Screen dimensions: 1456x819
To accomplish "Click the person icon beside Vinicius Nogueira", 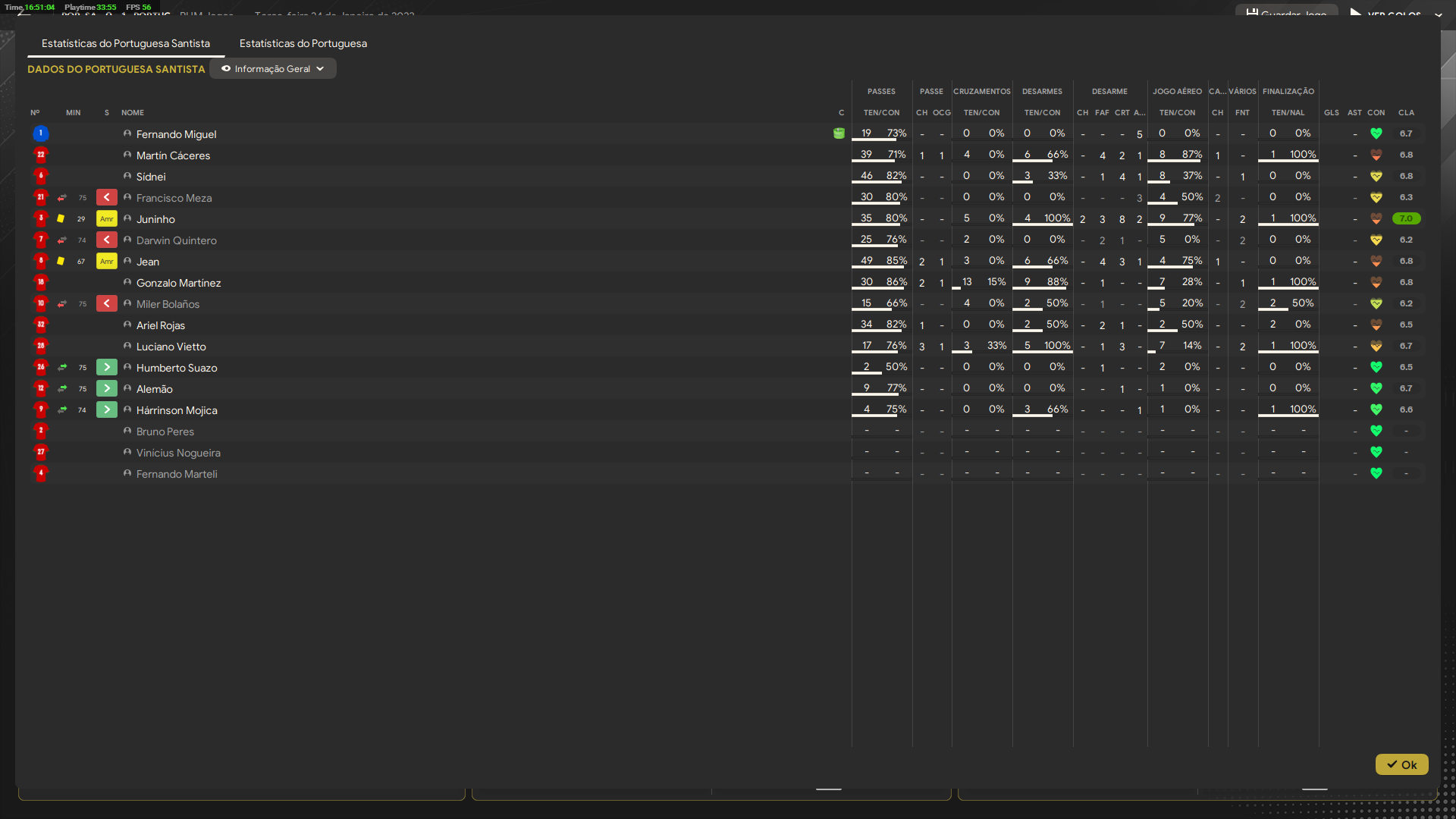I will pyautogui.click(x=127, y=452).
